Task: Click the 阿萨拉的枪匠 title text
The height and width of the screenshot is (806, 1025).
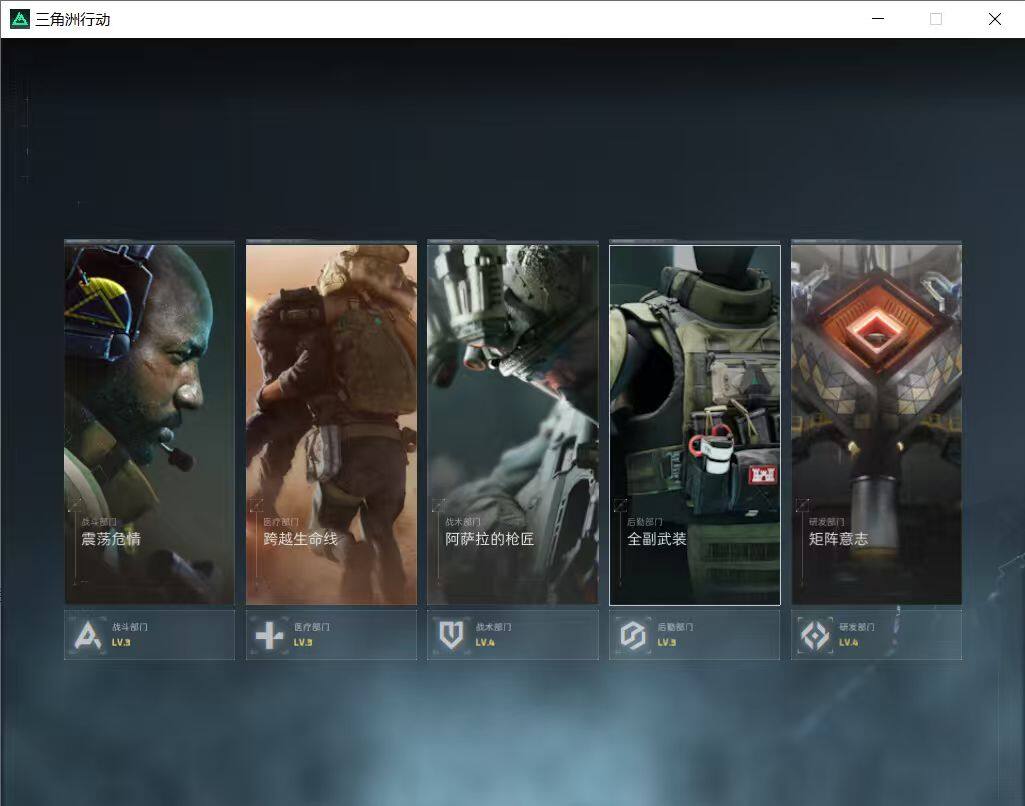Action: [x=490, y=539]
